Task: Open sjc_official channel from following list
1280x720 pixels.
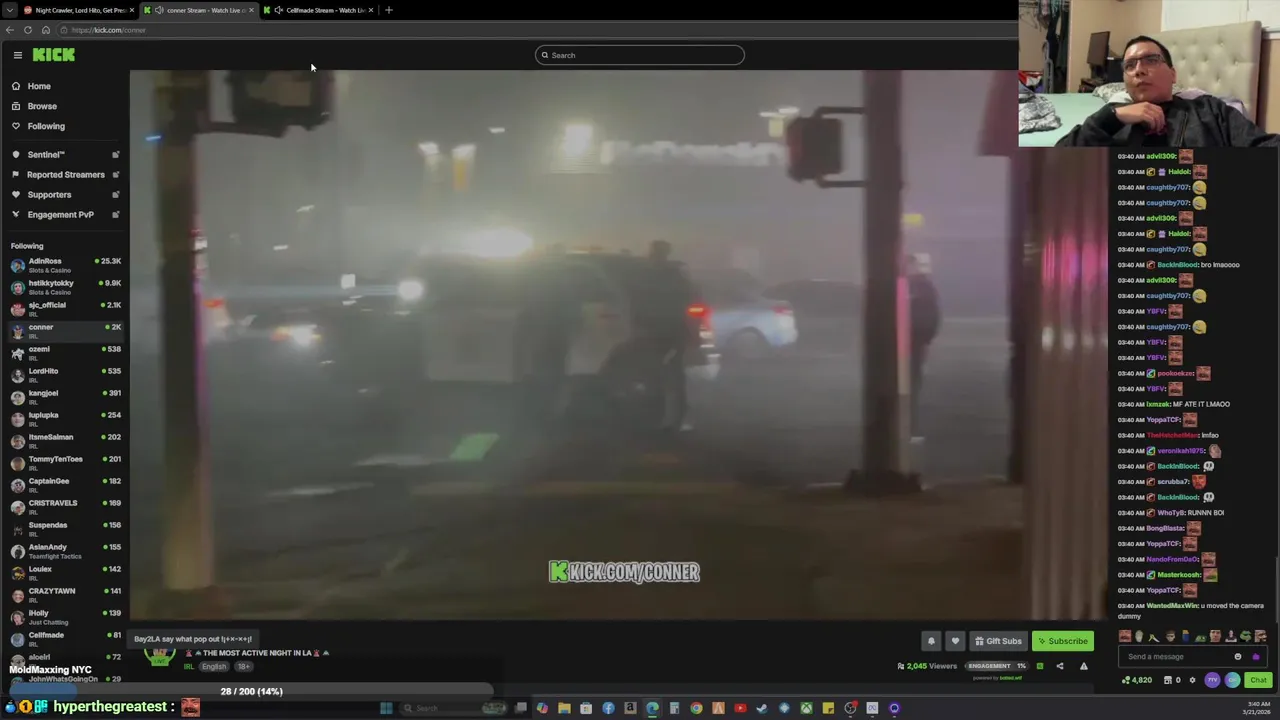Action: coord(65,309)
